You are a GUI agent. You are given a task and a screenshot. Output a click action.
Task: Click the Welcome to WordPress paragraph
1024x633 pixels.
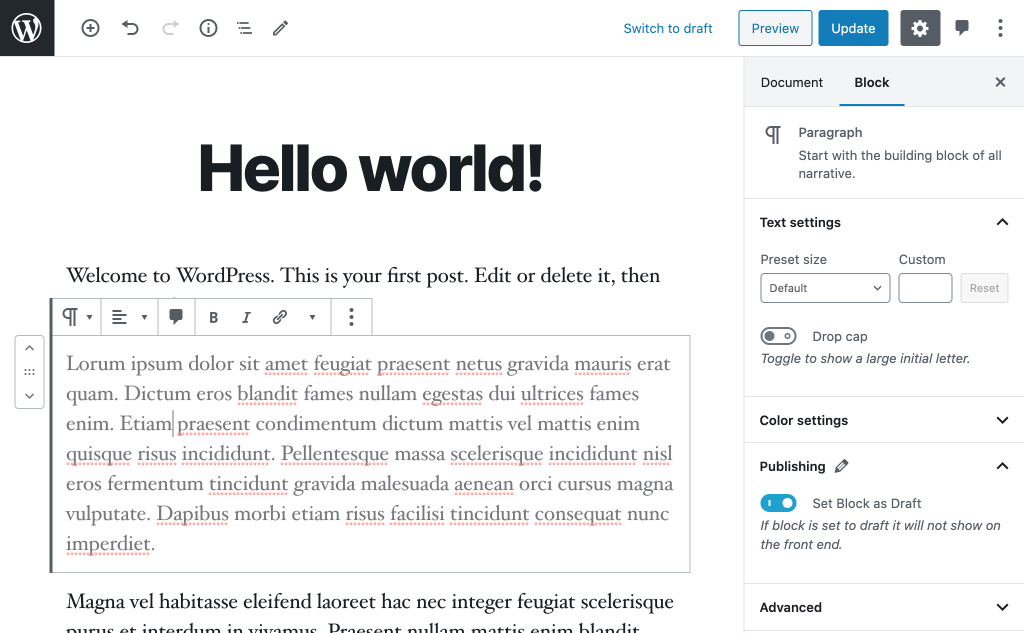coord(363,275)
